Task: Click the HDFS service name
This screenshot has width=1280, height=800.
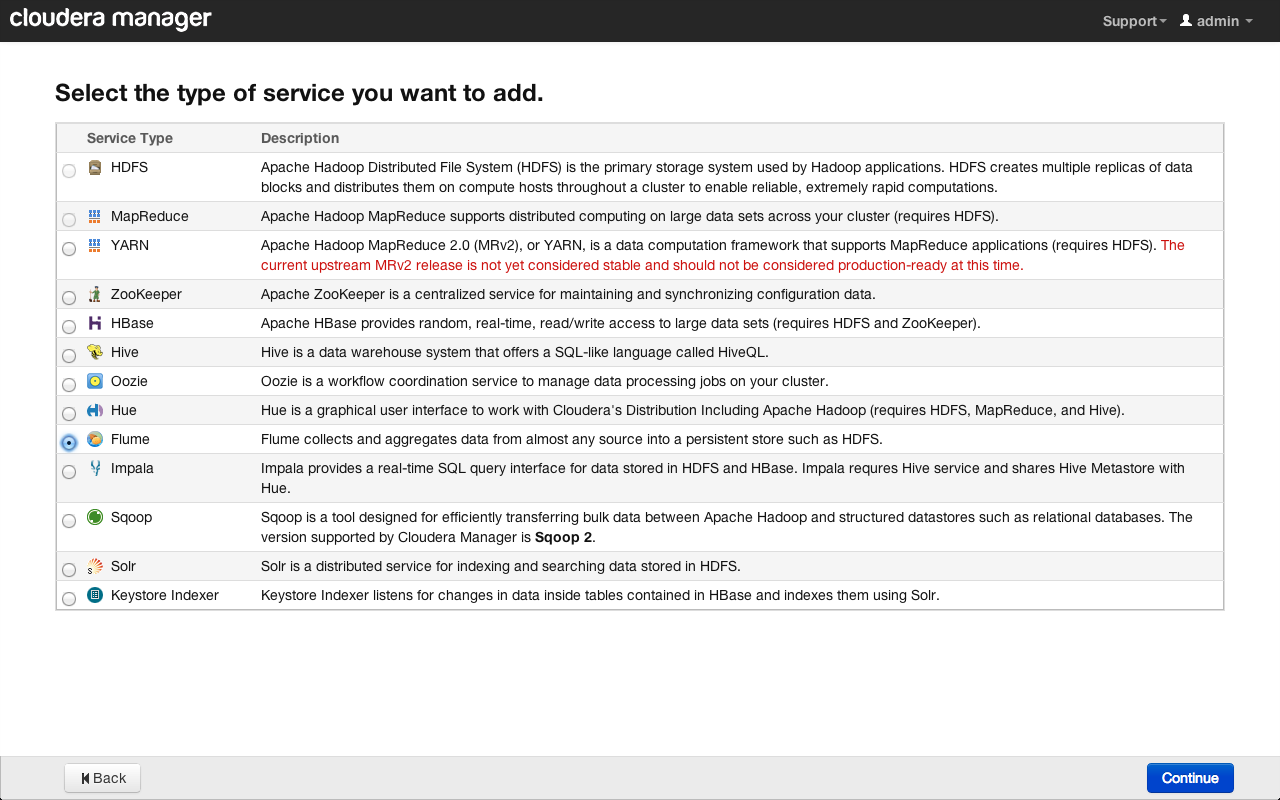Action: coord(129,167)
